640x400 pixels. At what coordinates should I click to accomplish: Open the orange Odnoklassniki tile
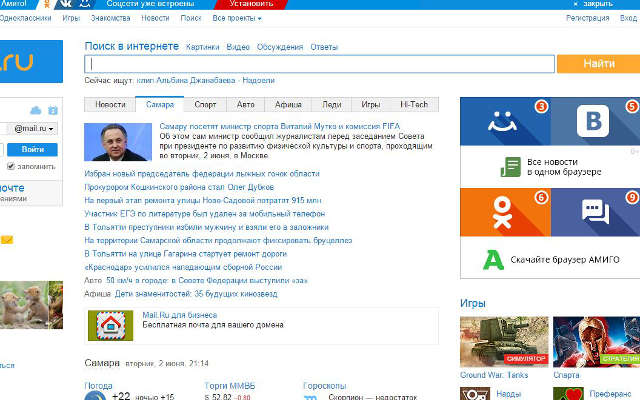[x=505, y=212]
